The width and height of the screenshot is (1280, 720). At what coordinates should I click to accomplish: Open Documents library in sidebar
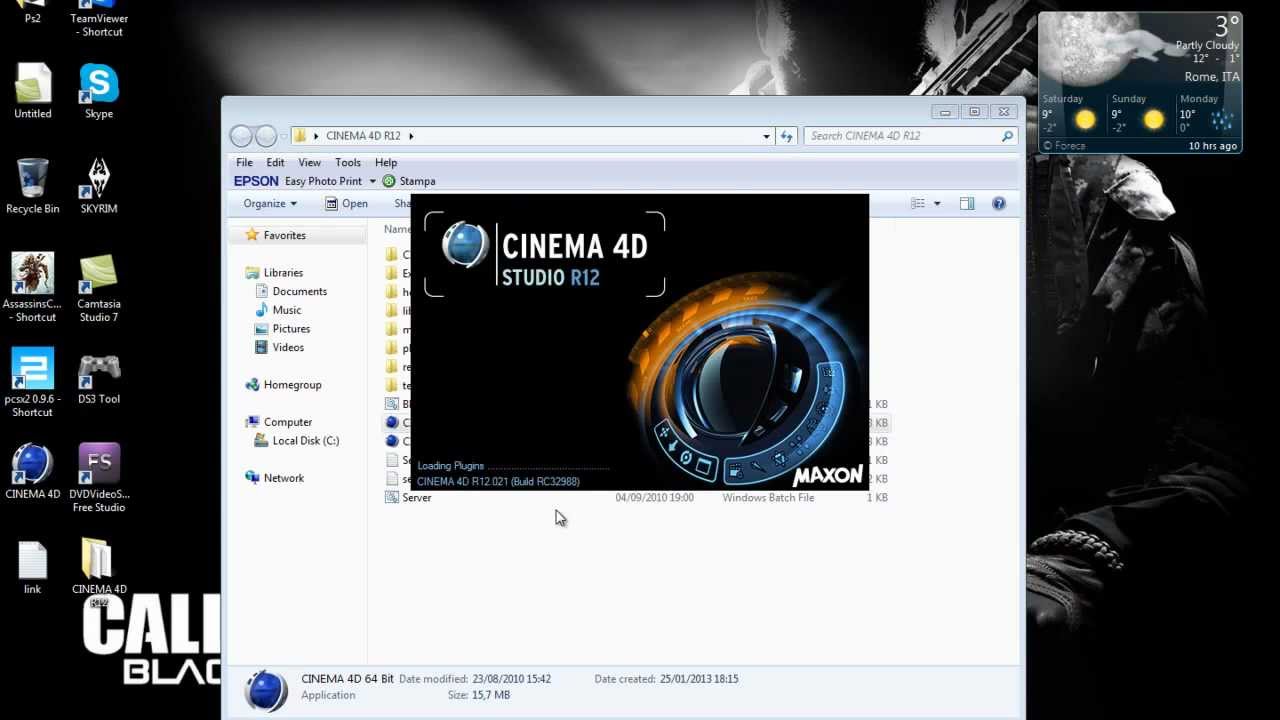pos(299,291)
